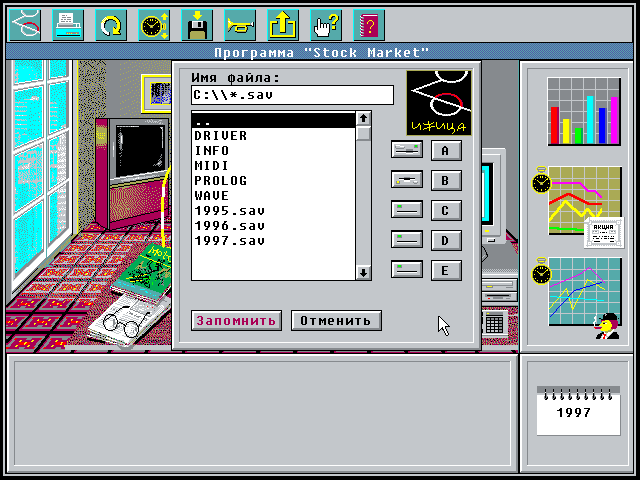Screen dimensions: 640x480
Task: Click the drive D disk icon
Action: pos(407,240)
